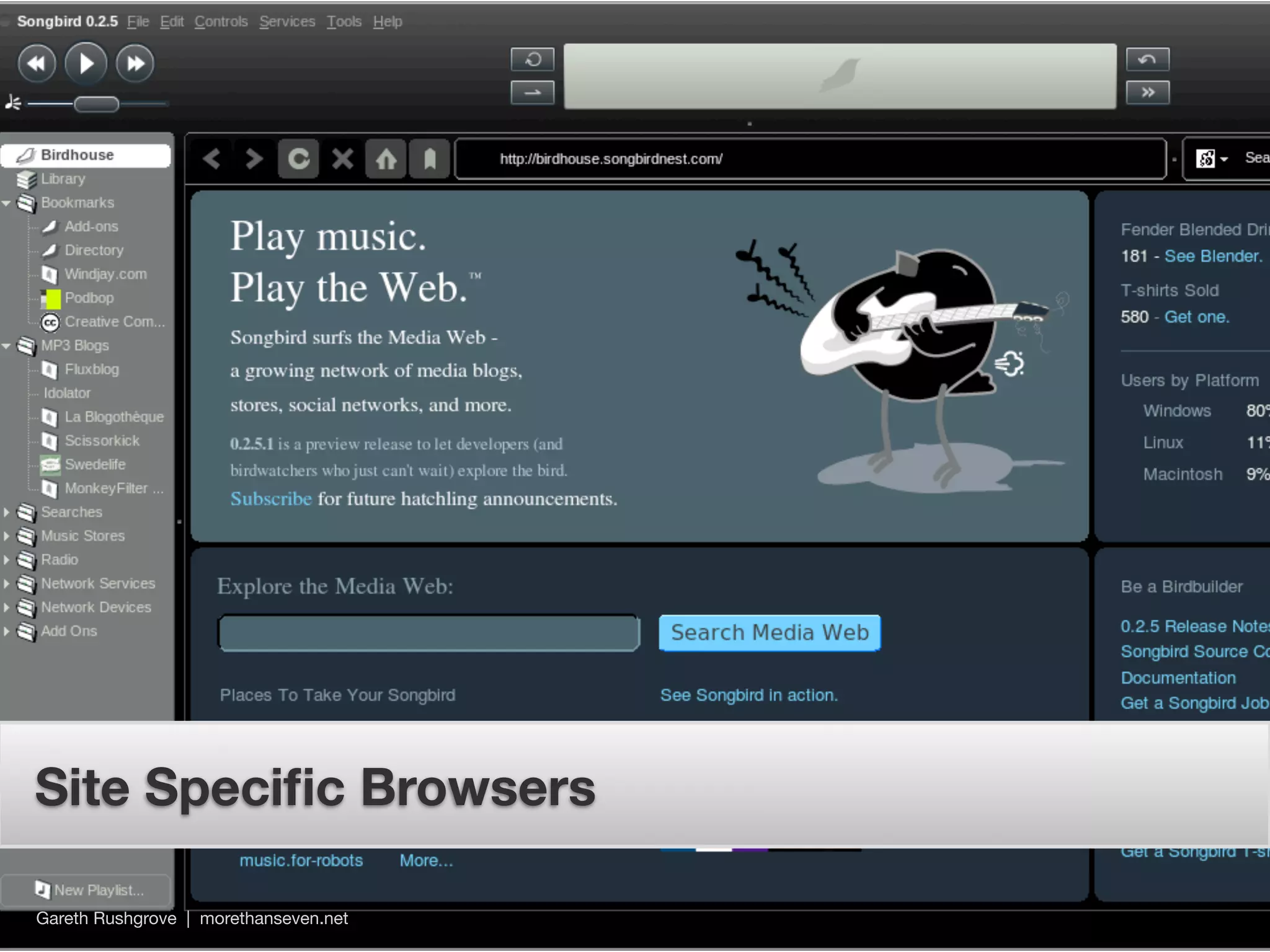This screenshot has width=1270, height=952.
Task: Stop loading the page with X
Action: [x=342, y=159]
